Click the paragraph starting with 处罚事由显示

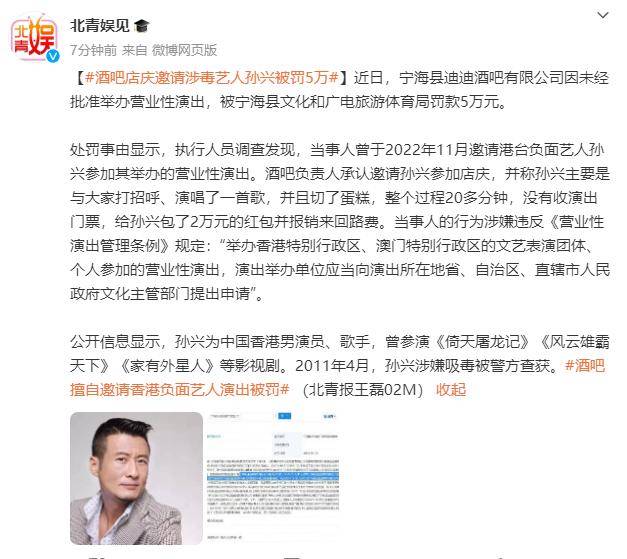pyautogui.click(x=340, y=222)
